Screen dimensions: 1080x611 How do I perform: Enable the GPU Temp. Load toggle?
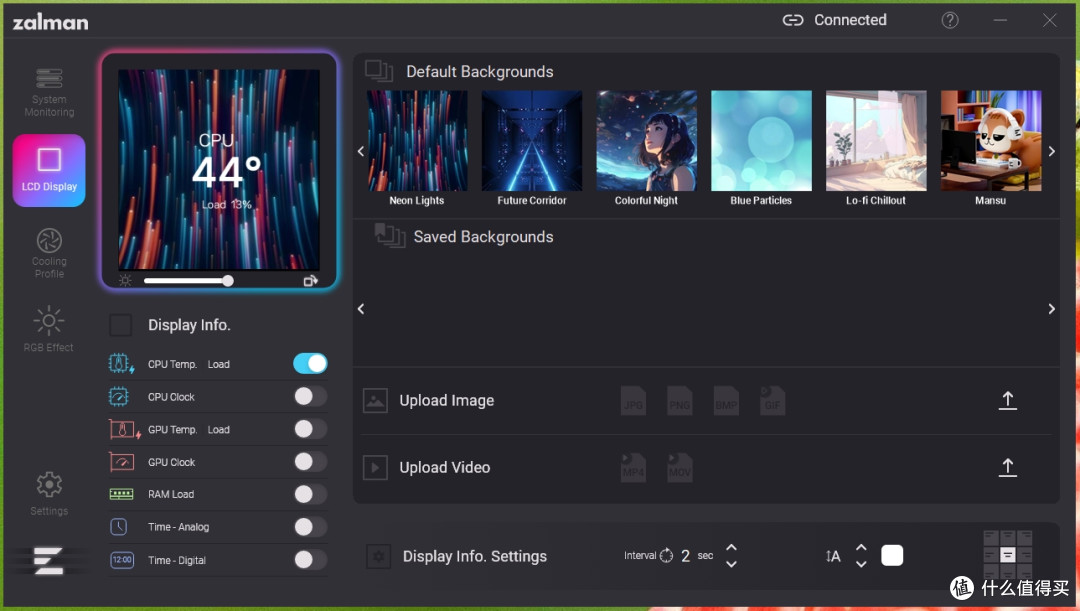(310, 428)
